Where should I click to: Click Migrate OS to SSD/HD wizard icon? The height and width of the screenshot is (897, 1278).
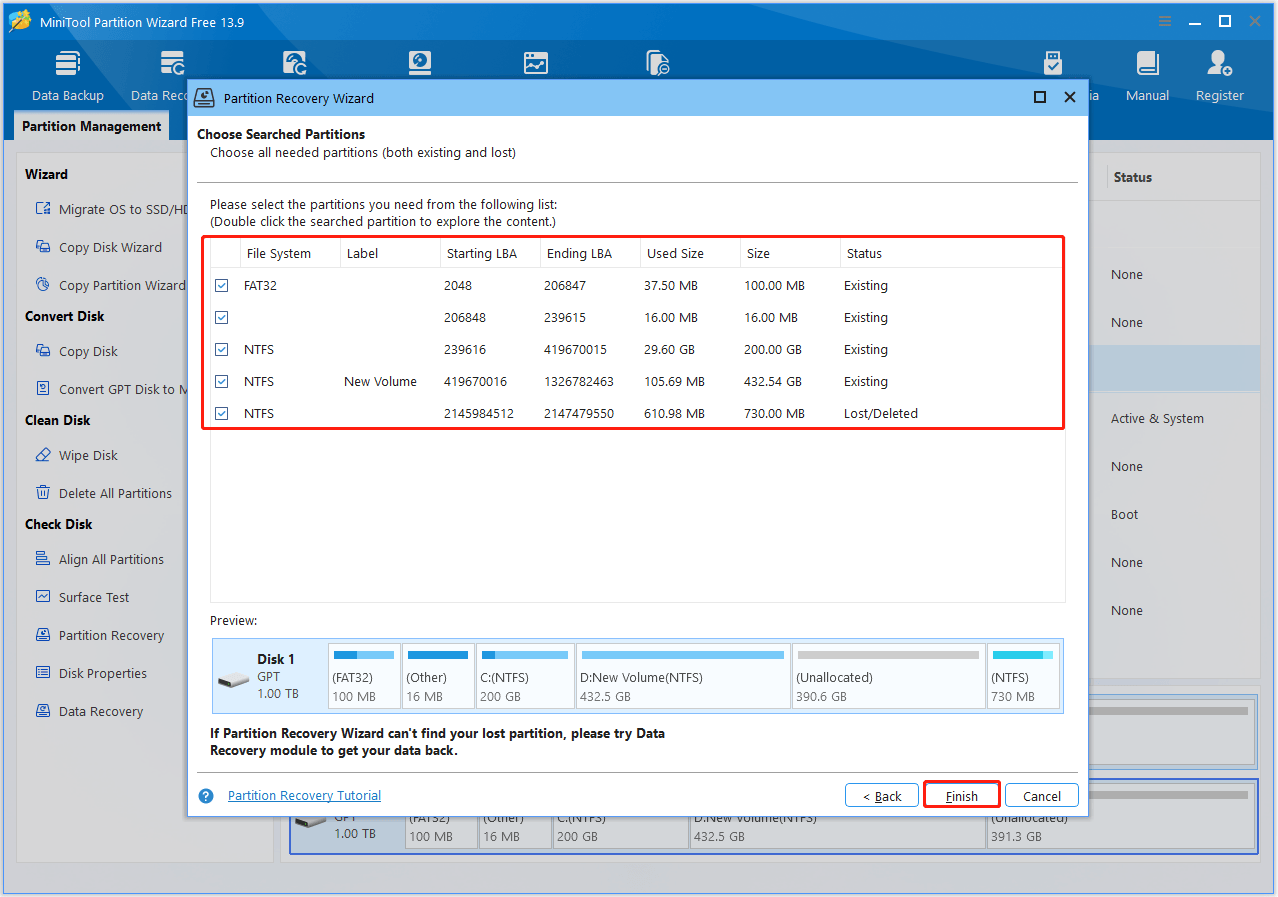[43, 209]
